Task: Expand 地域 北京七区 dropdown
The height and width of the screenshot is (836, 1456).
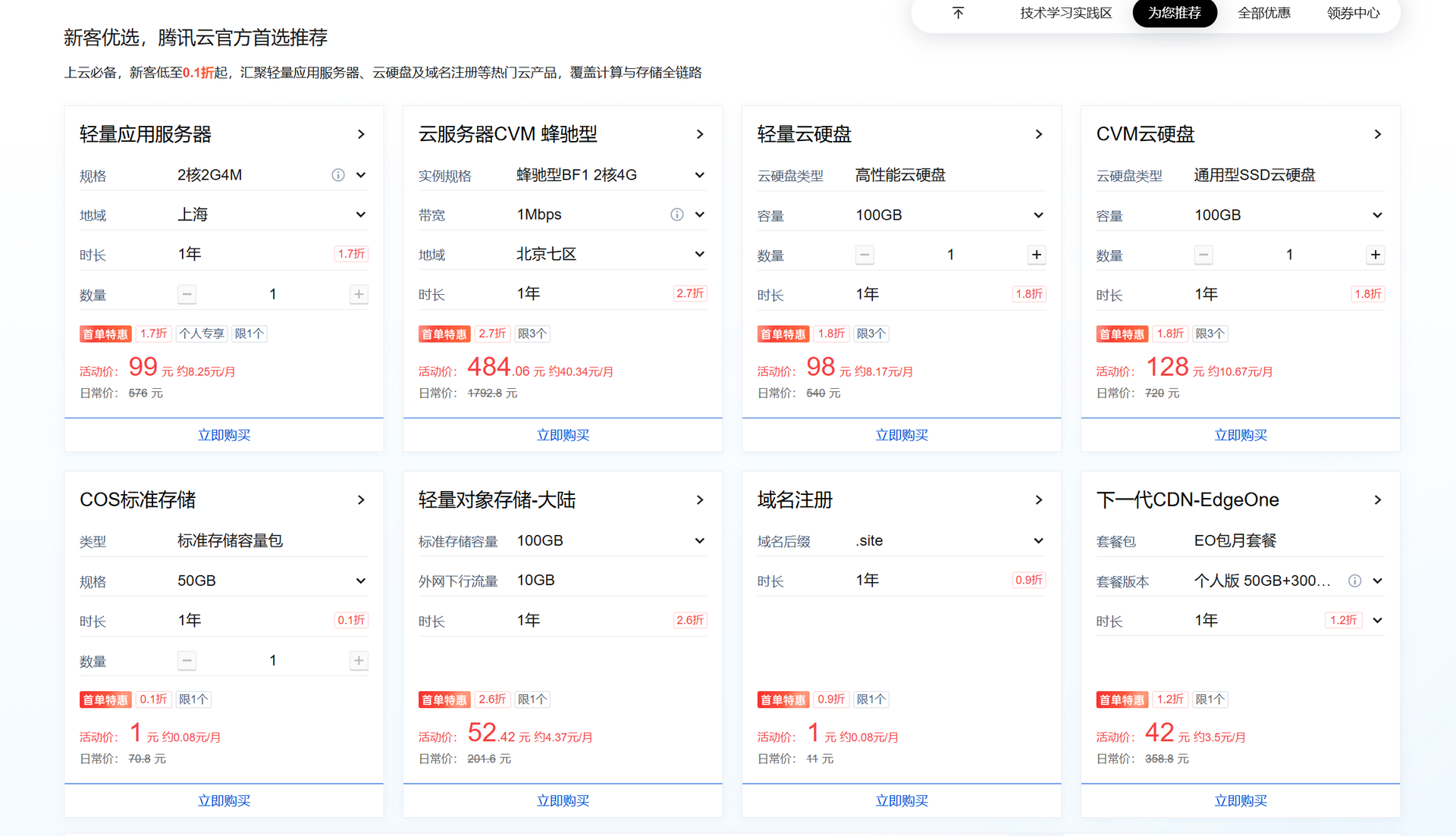Action: 700,254
